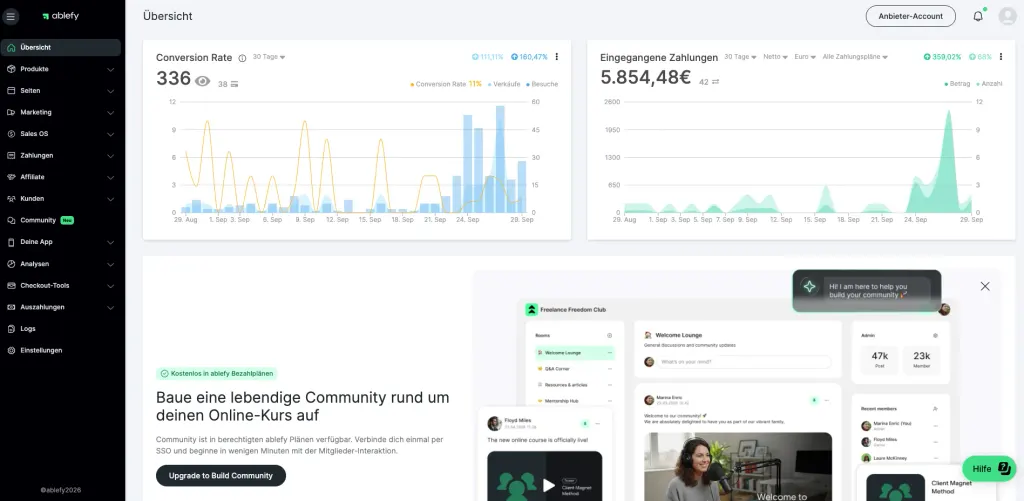
Task: Click the Marketing megaphone icon
Action: click(11, 112)
